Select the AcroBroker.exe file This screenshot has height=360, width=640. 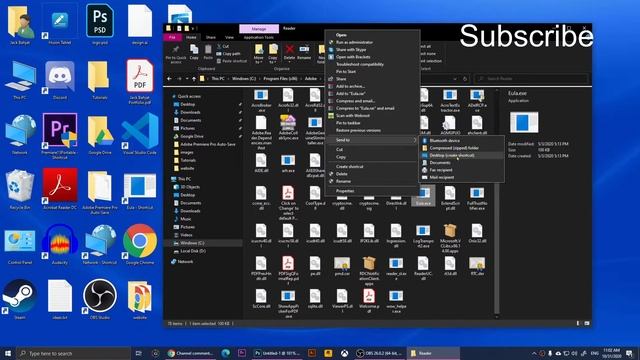point(261,100)
